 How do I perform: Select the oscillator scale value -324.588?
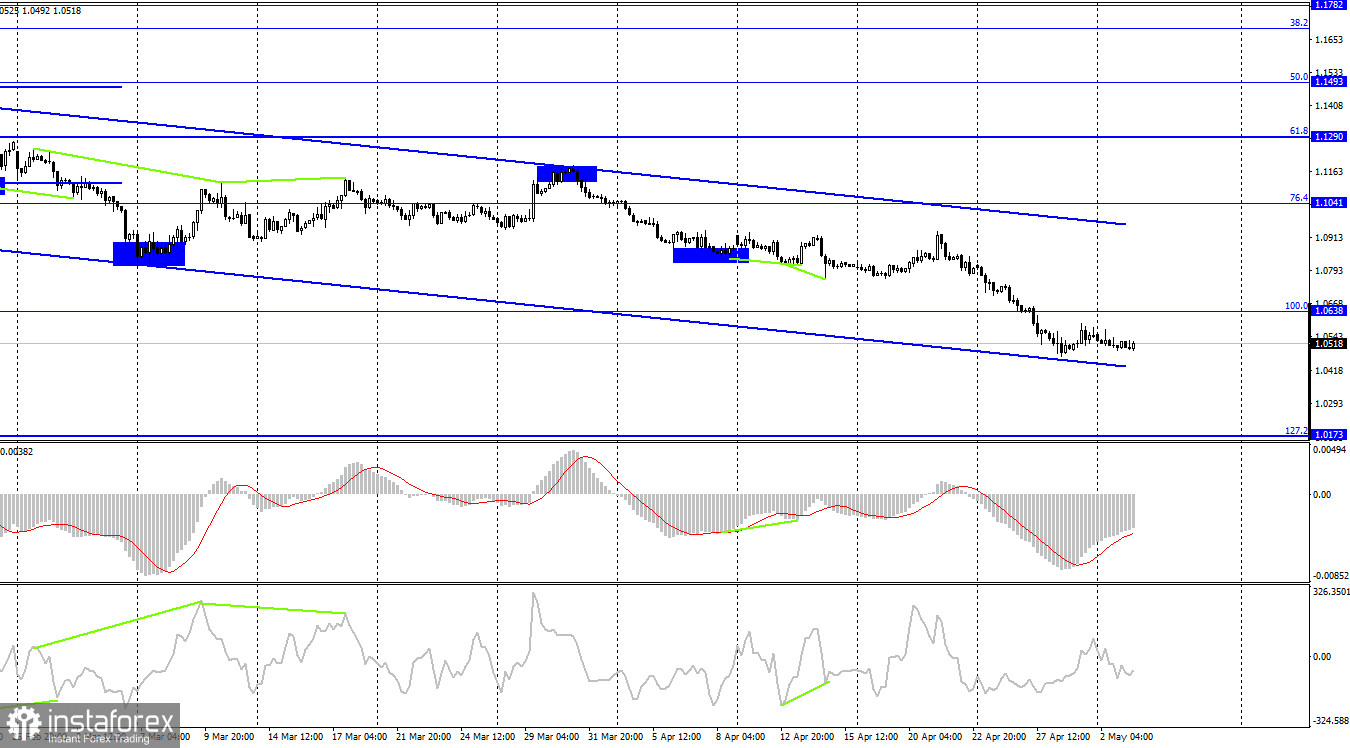tap(1329, 720)
